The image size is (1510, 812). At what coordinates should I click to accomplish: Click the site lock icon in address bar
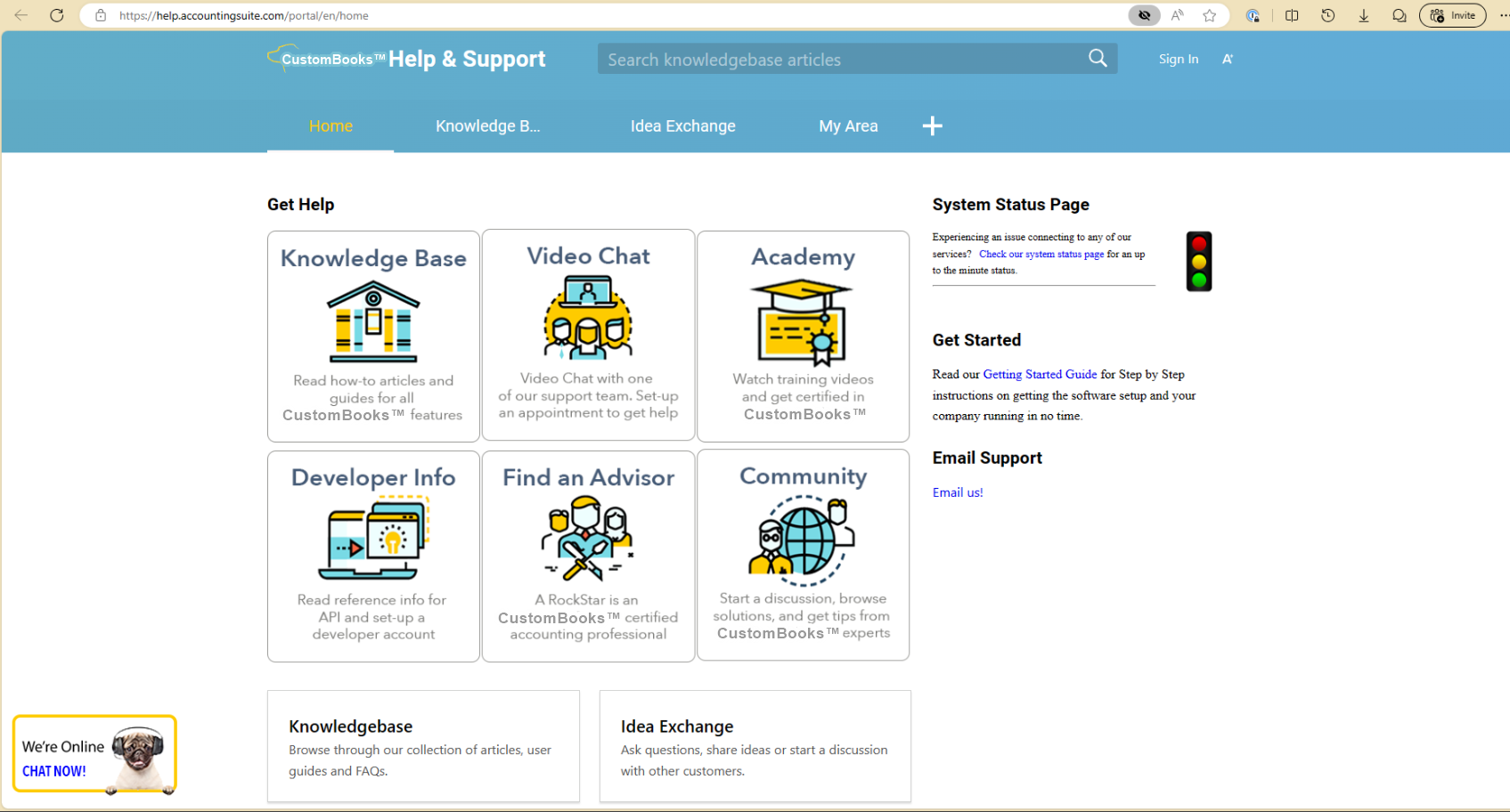pos(101,15)
